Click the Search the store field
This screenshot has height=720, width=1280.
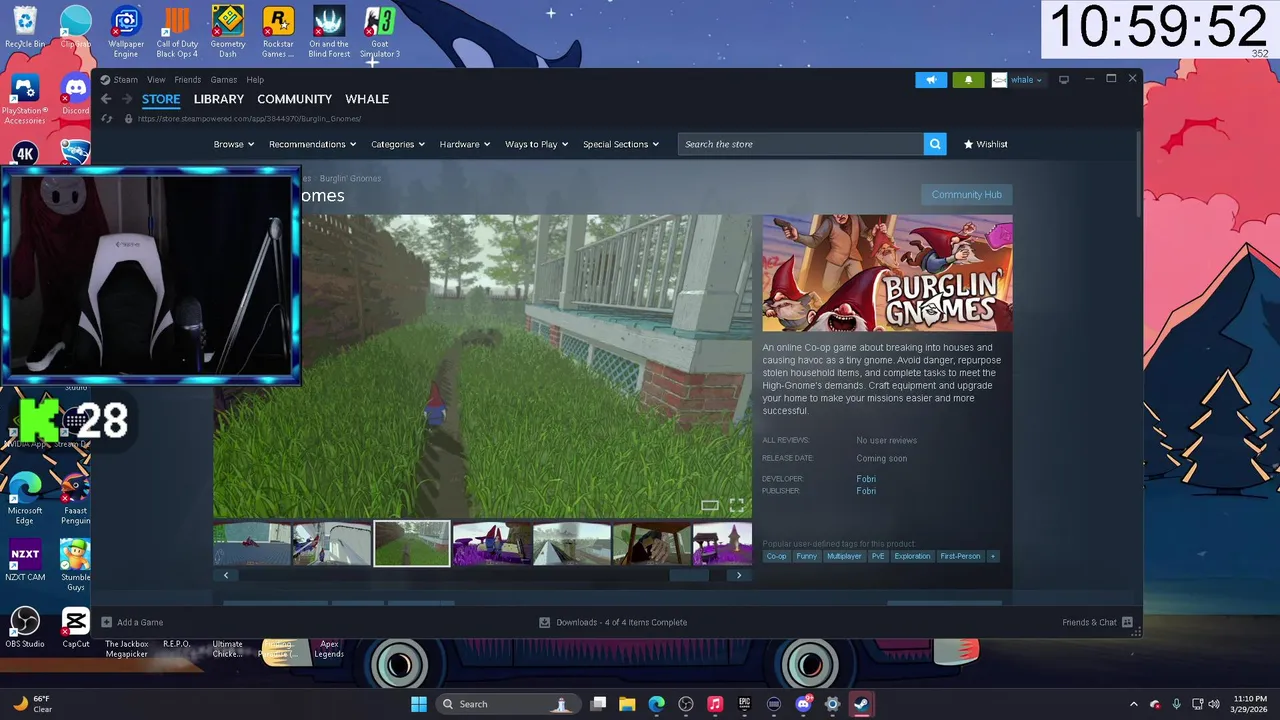coord(801,144)
